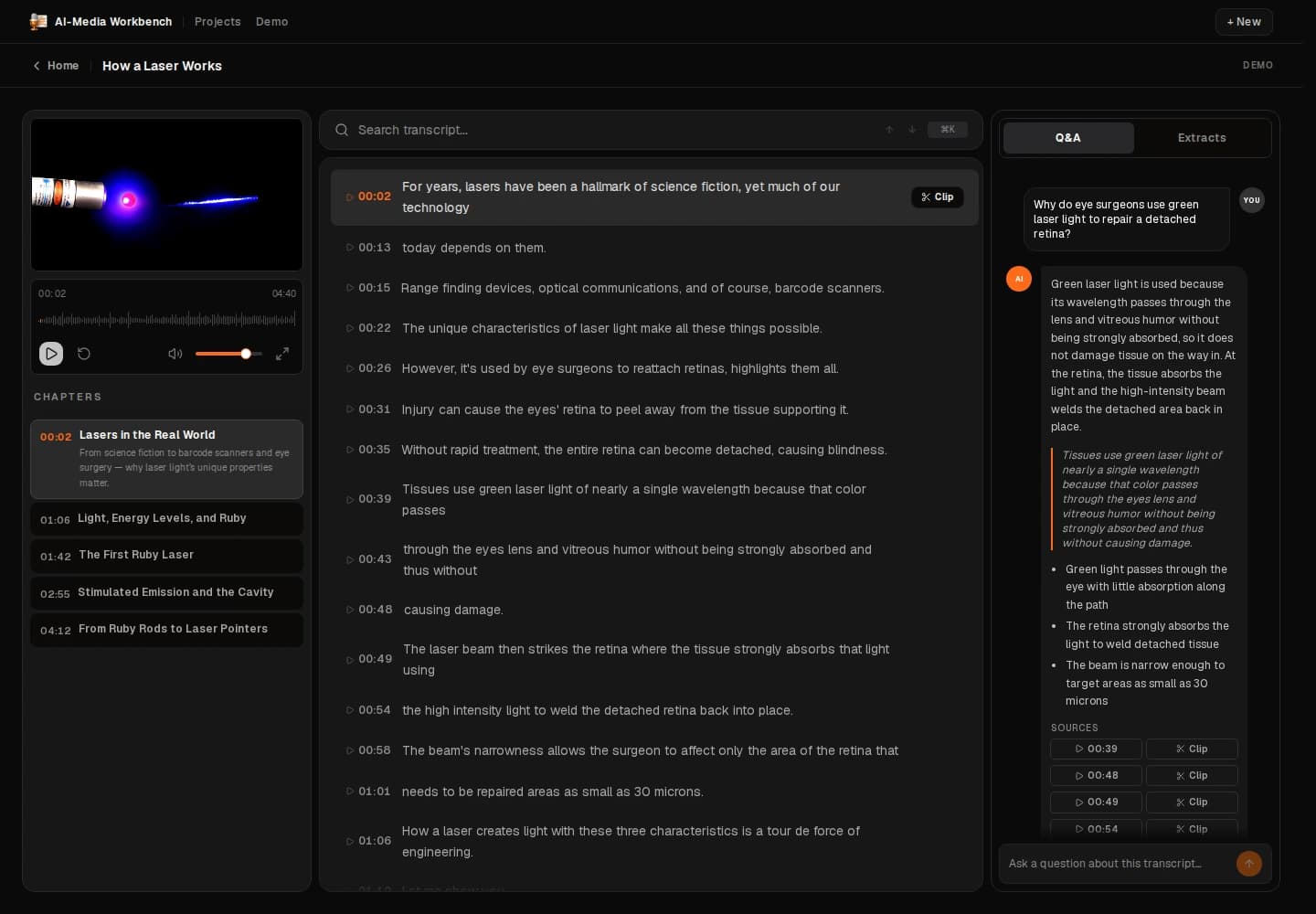Play source timestamp 00:39
The height and width of the screenshot is (914, 1316).
click(1097, 749)
